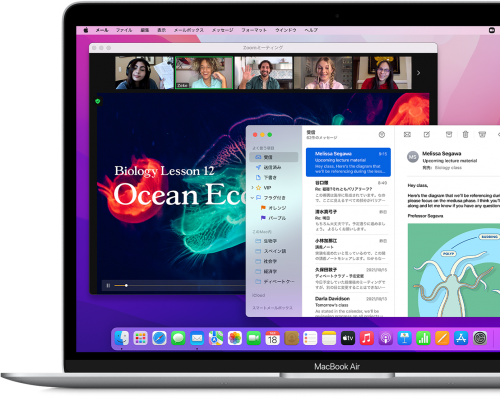The image size is (500, 397).
Task: Open the File menu in menu bar
Action: (x=124, y=30)
